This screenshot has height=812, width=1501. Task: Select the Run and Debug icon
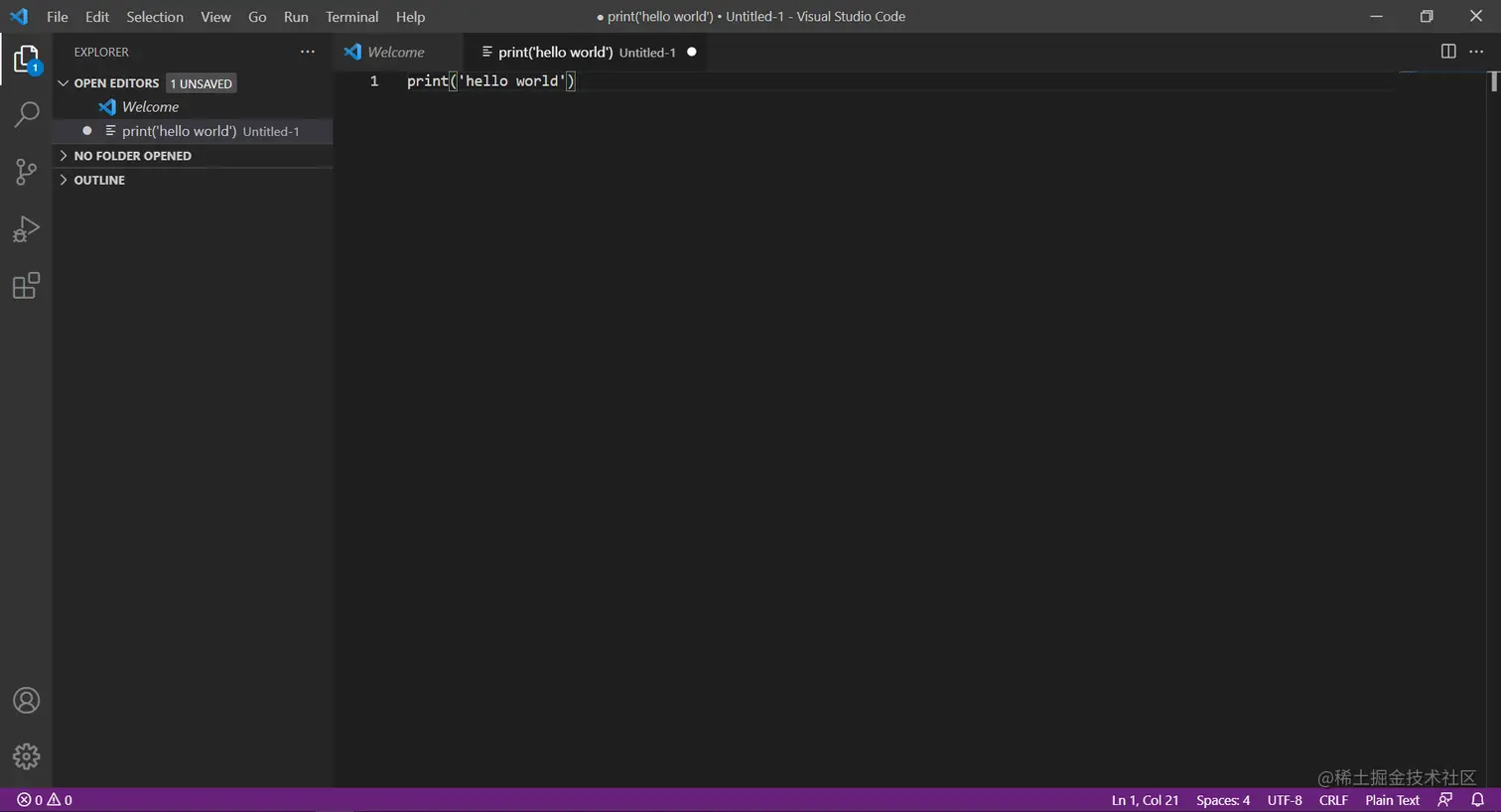tap(26, 228)
